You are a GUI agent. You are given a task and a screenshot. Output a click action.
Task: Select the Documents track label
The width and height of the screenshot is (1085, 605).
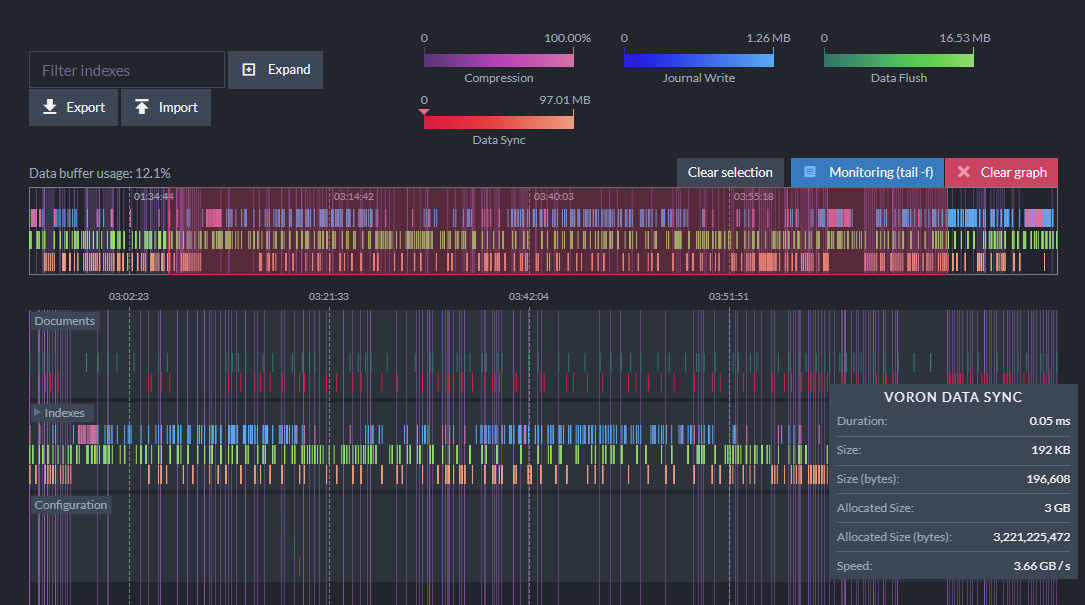[64, 321]
